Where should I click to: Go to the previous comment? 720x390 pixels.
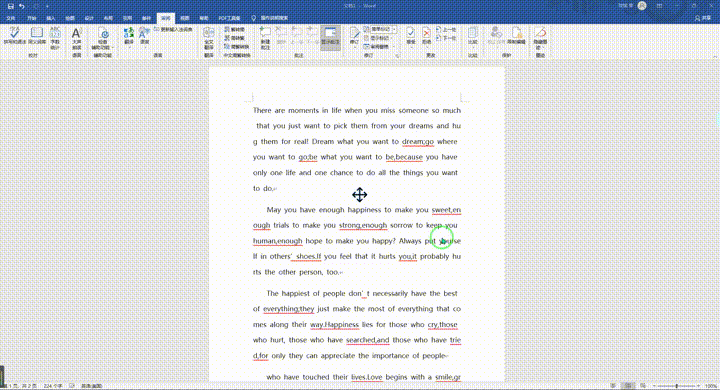coord(296,36)
